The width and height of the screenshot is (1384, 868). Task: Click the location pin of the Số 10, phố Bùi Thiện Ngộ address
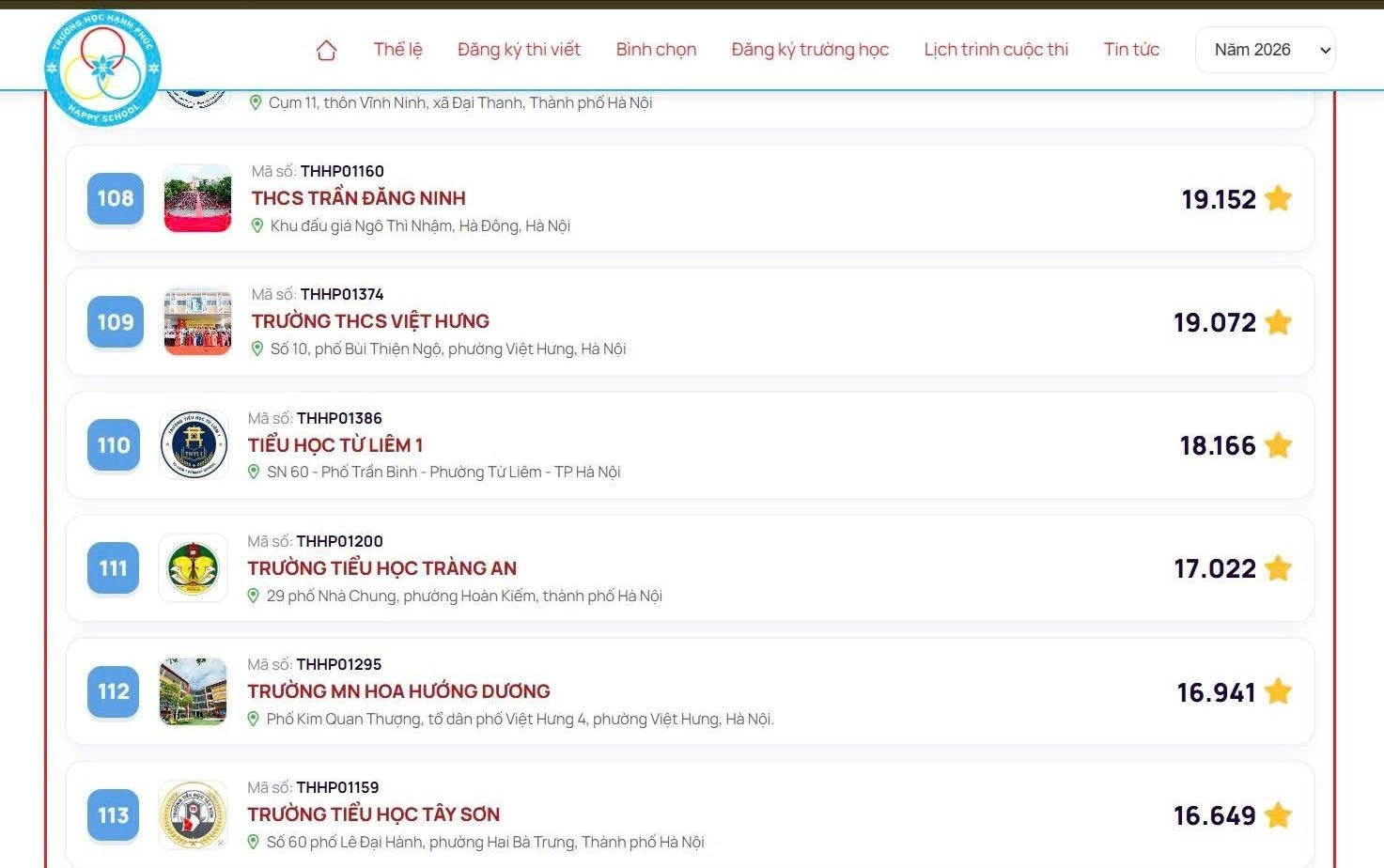[257, 349]
